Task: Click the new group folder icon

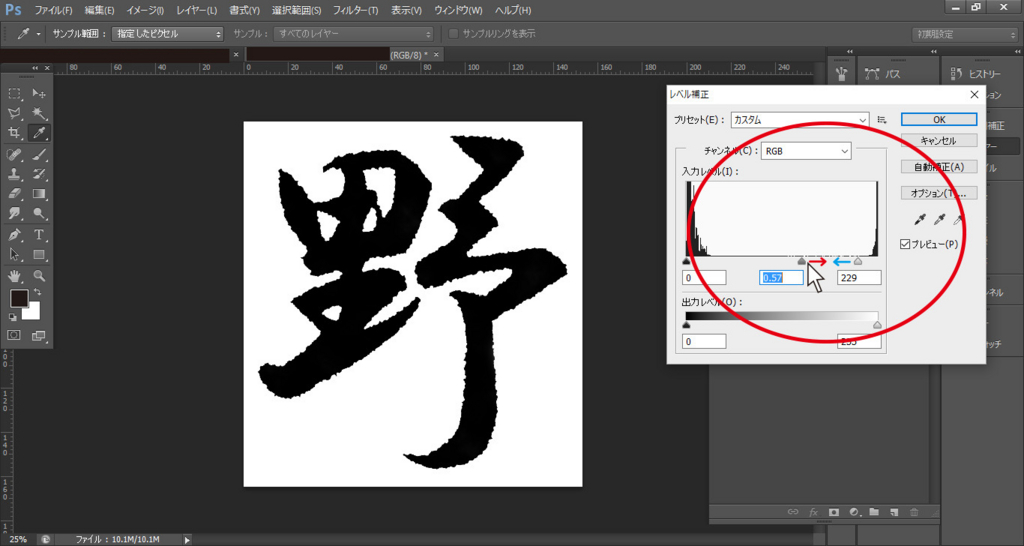Action: pos(874,512)
